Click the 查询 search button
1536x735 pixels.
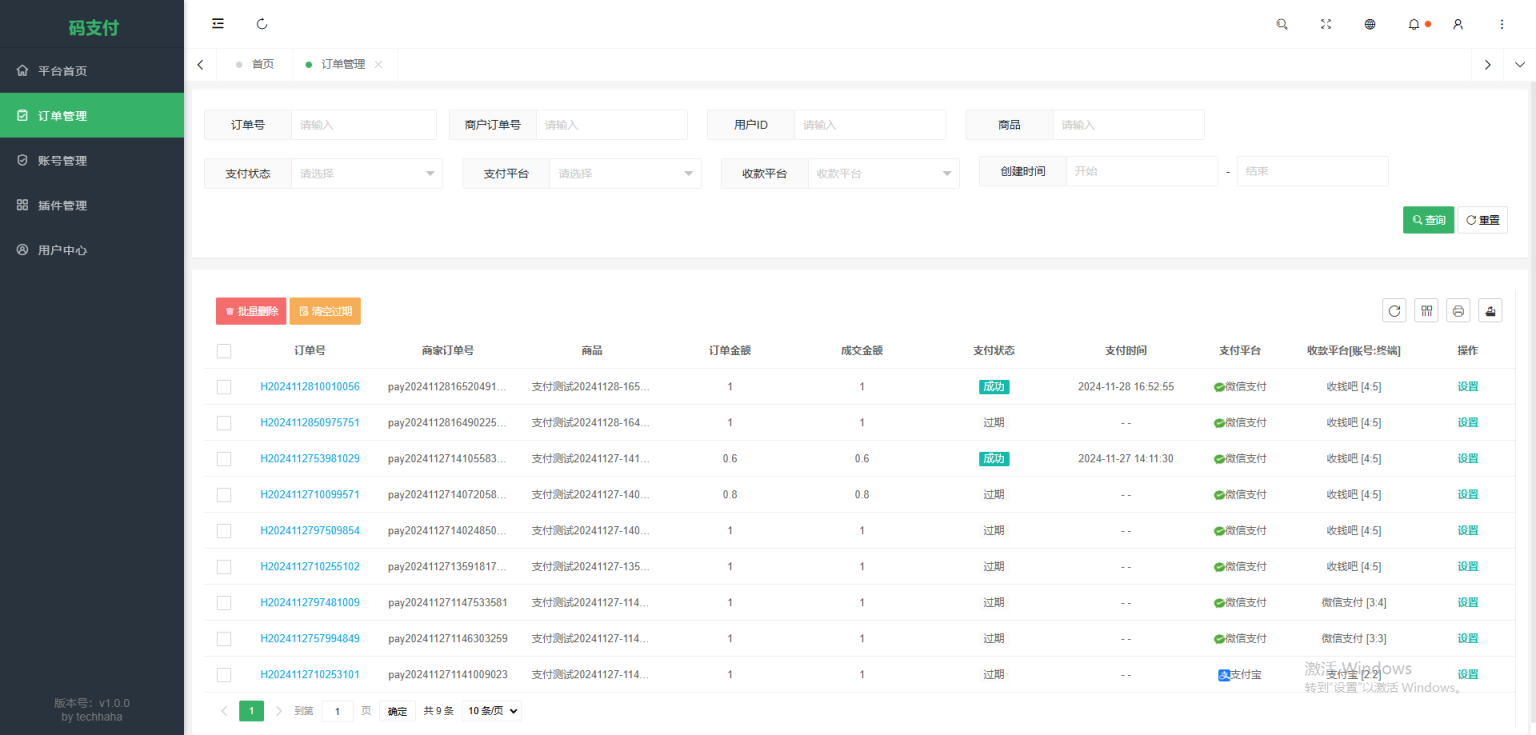[1428, 219]
